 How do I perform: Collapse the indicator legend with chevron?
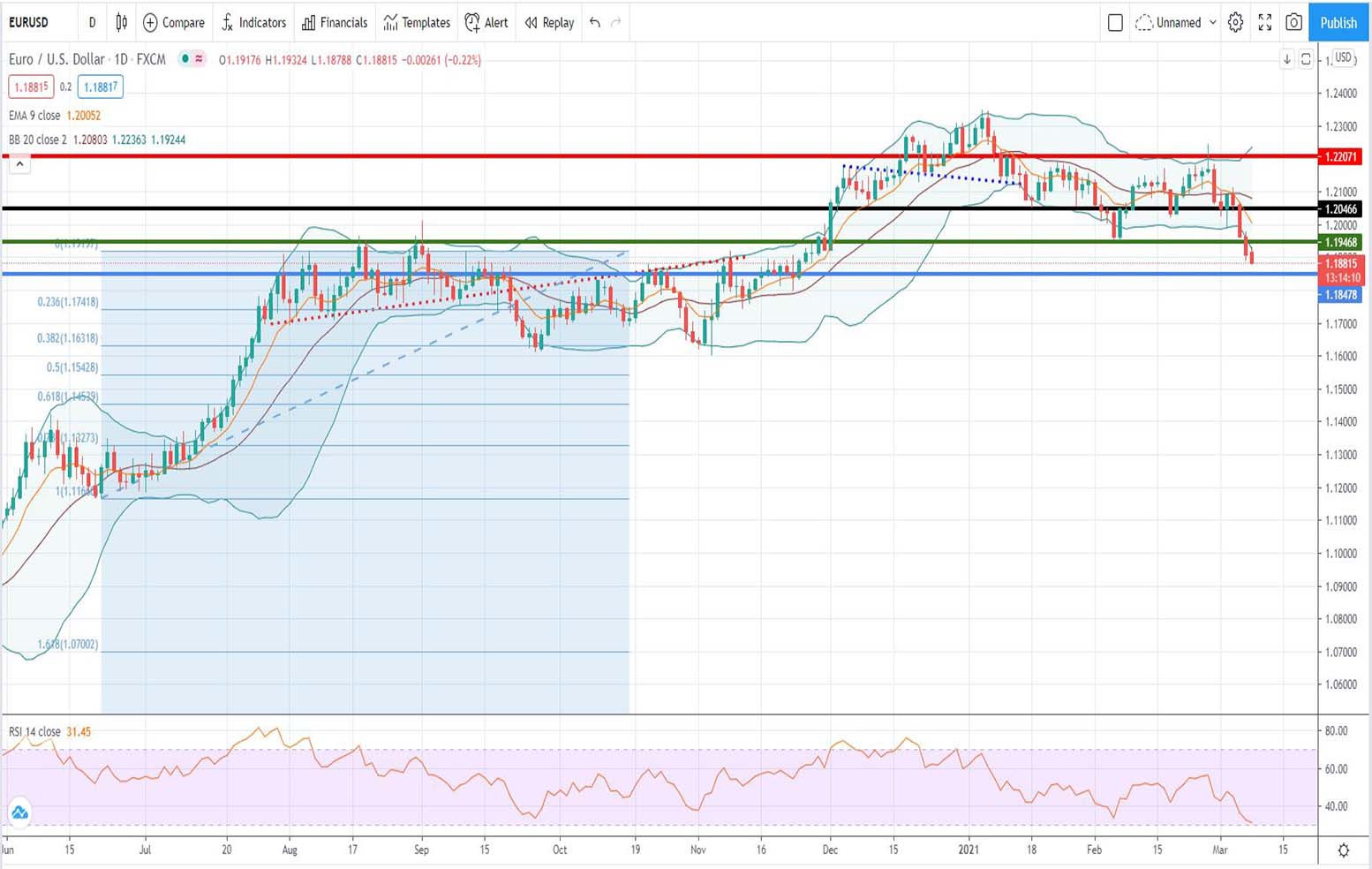point(19,164)
